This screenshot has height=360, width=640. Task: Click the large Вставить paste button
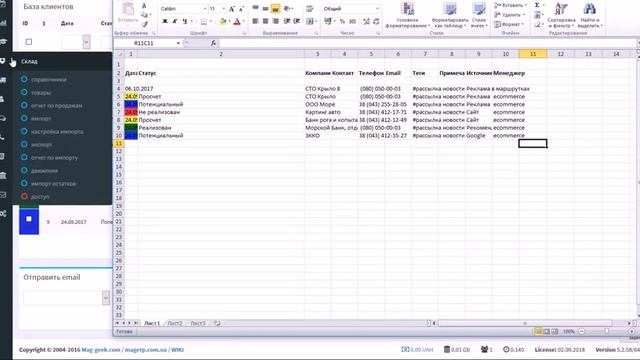[x=128, y=12]
